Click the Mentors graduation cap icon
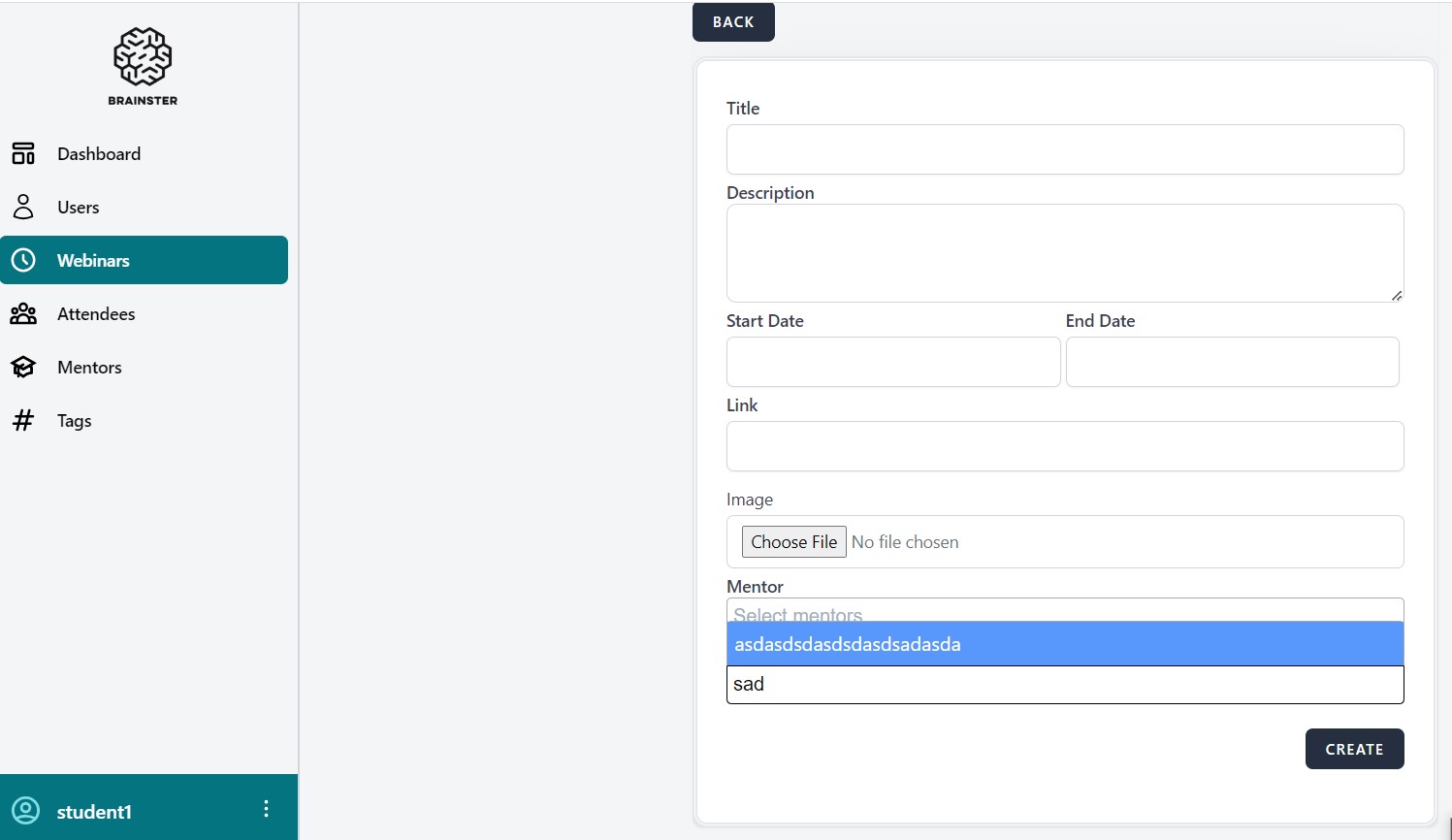 (23, 367)
